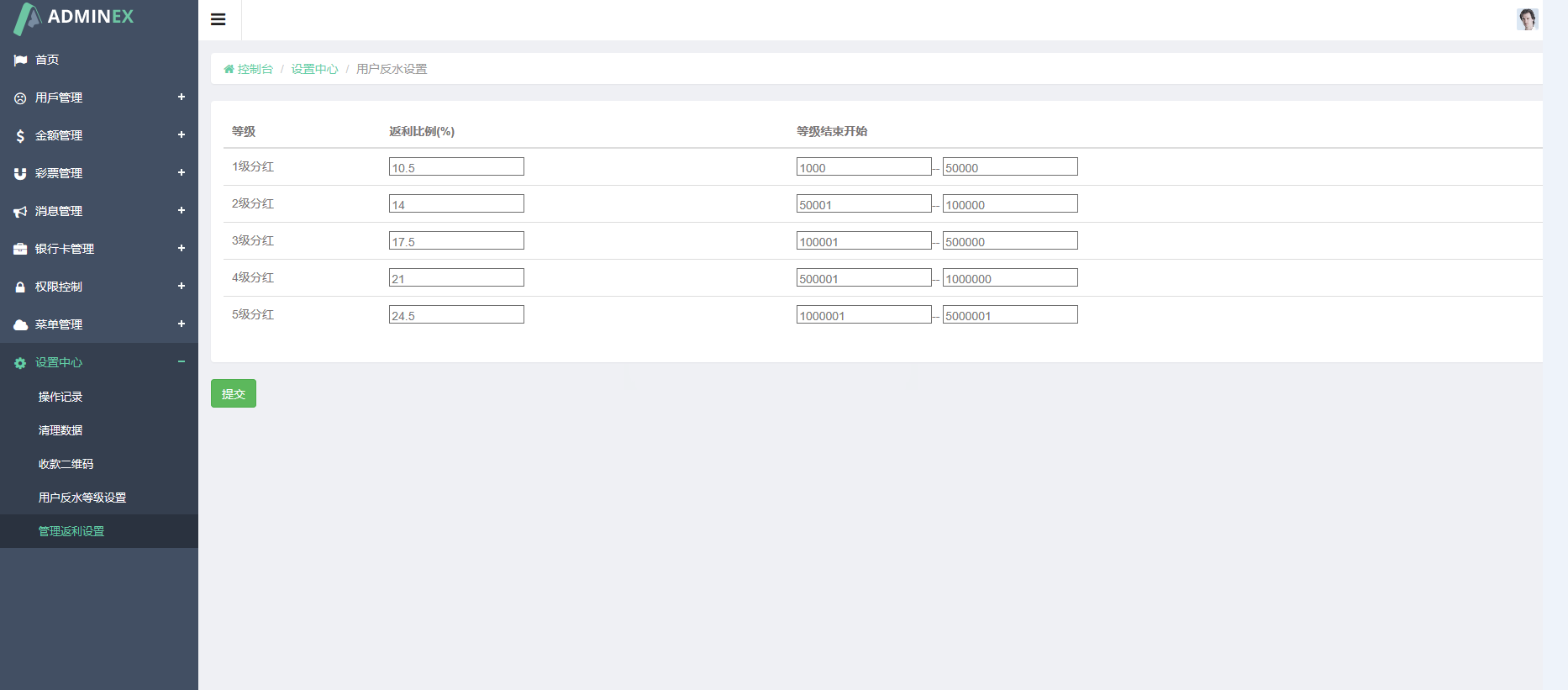Open 收款二维码 from the sidebar
Screen dimensions: 1568x690
66,464
